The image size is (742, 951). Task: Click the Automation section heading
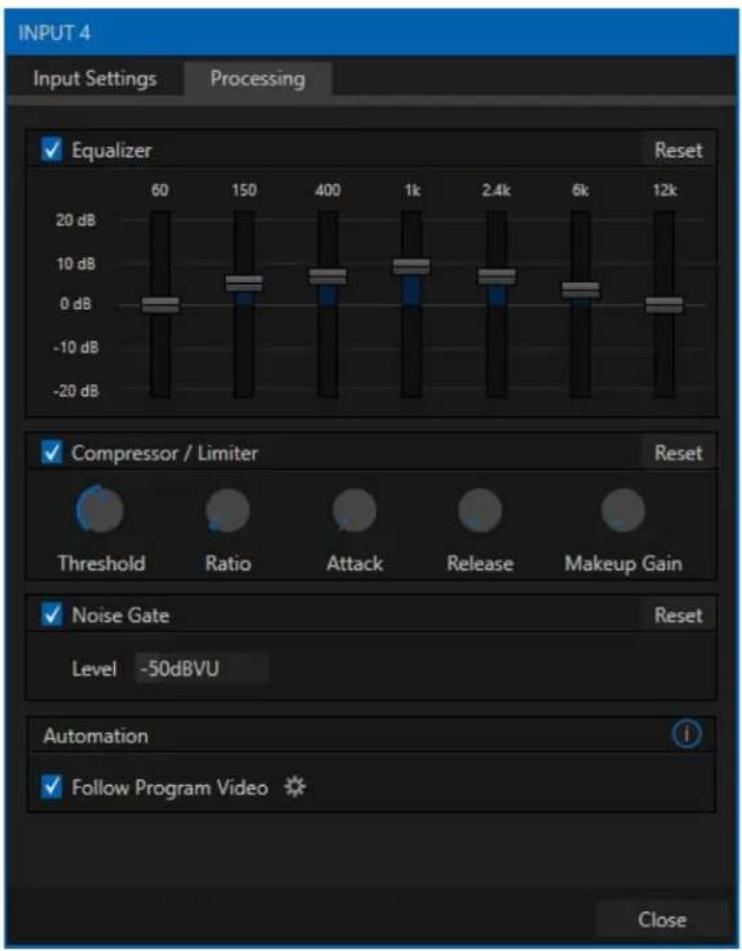tap(96, 736)
